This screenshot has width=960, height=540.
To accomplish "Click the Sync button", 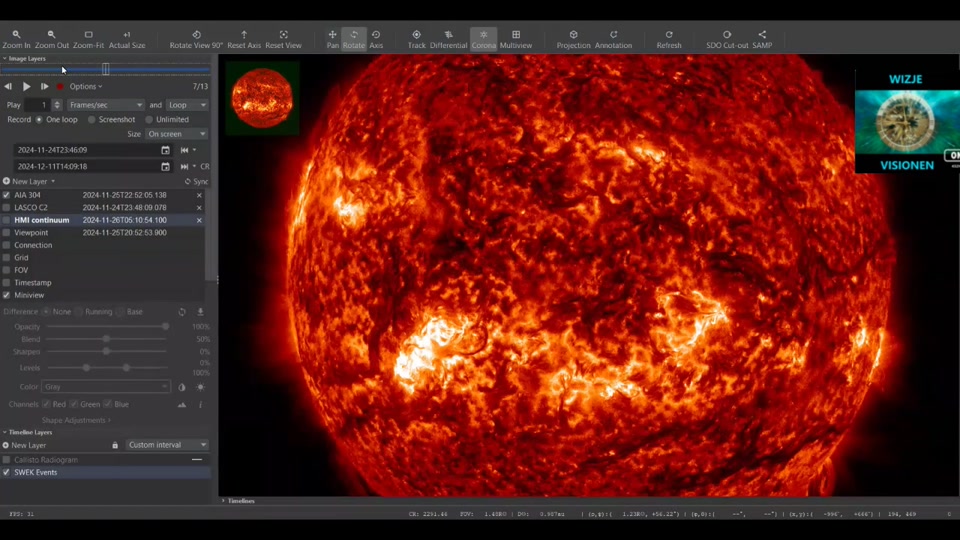I will pyautogui.click(x=196, y=182).
